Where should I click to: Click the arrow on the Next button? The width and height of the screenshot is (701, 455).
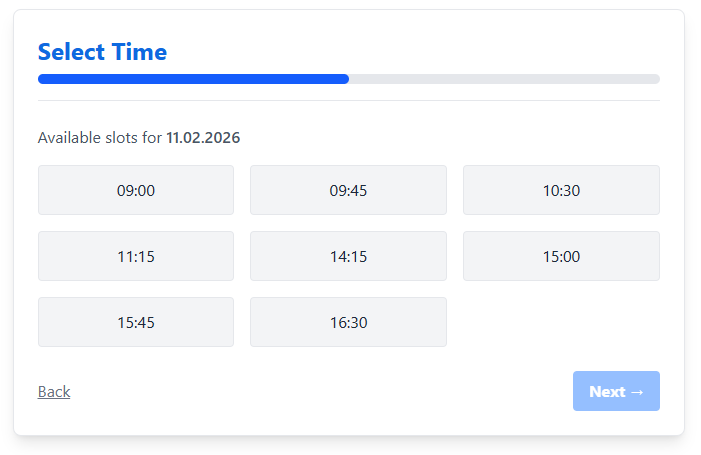pyautogui.click(x=637, y=392)
